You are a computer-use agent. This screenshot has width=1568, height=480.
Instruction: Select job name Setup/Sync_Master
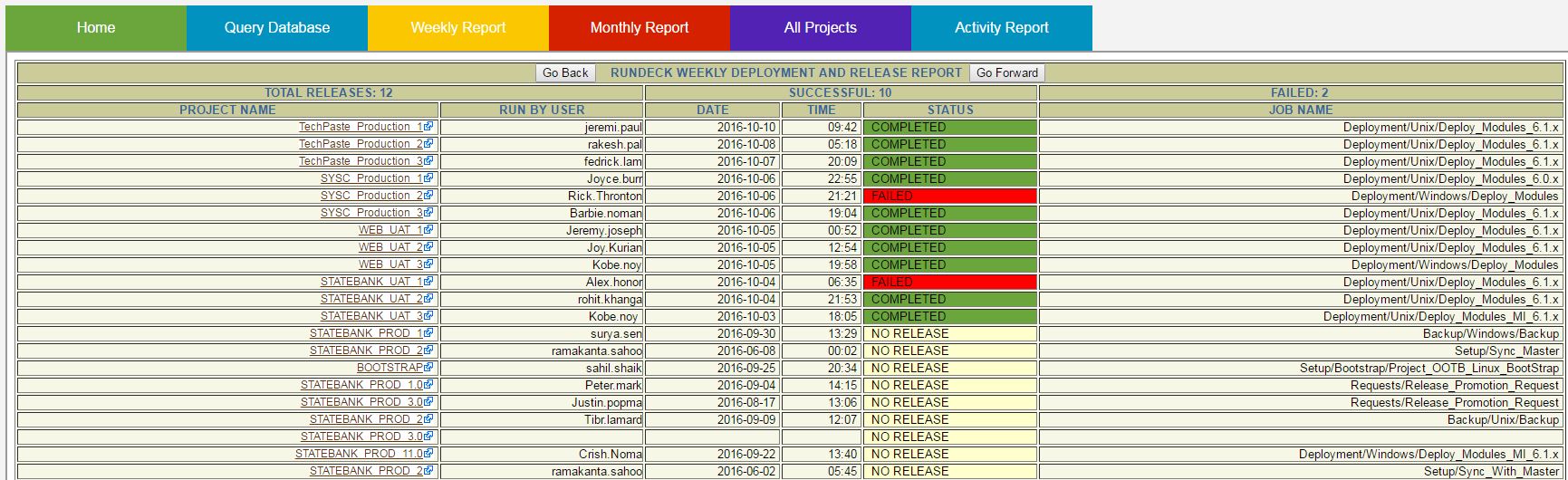[x=1507, y=351]
